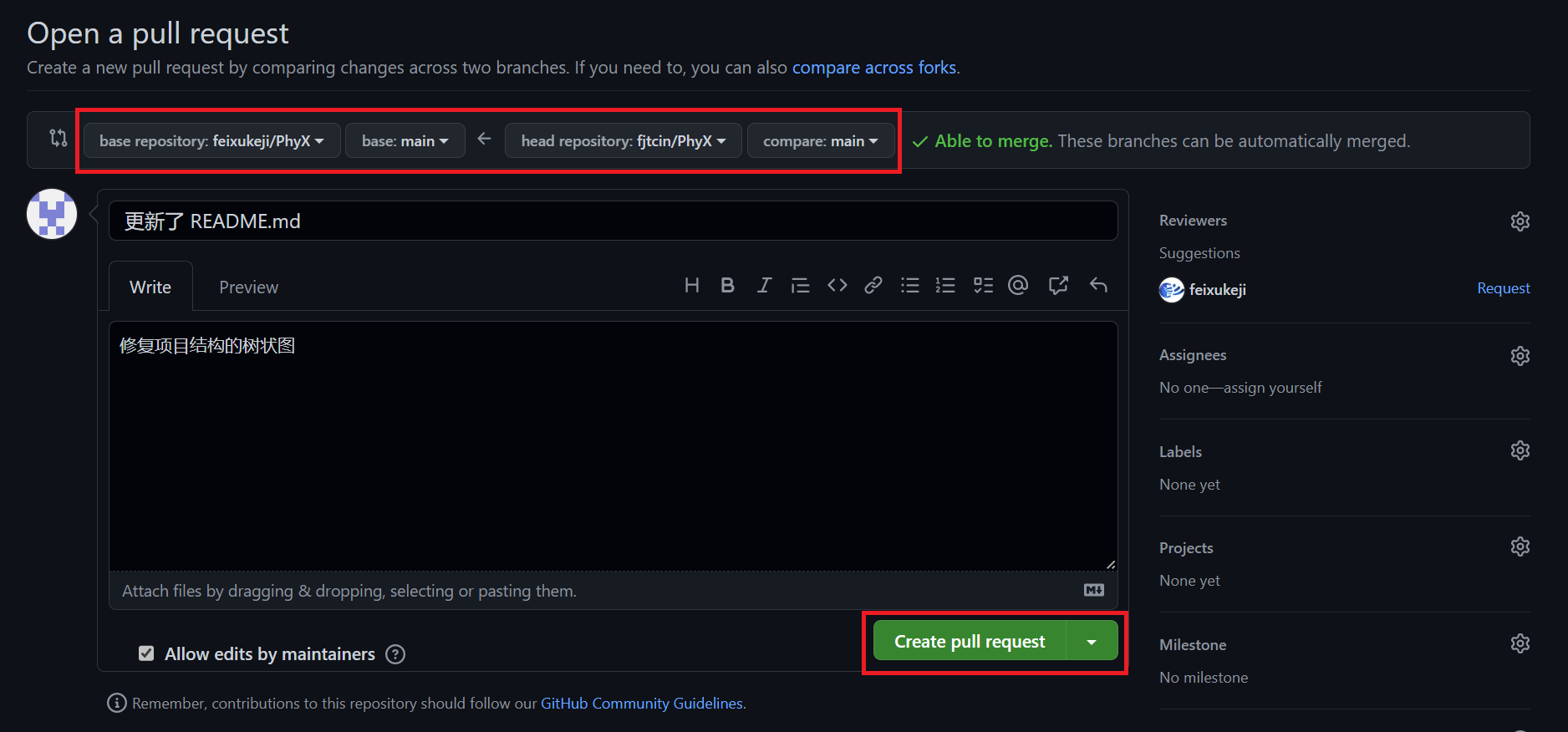
Task: Open the compare: main branch dropdown
Action: 821,141
